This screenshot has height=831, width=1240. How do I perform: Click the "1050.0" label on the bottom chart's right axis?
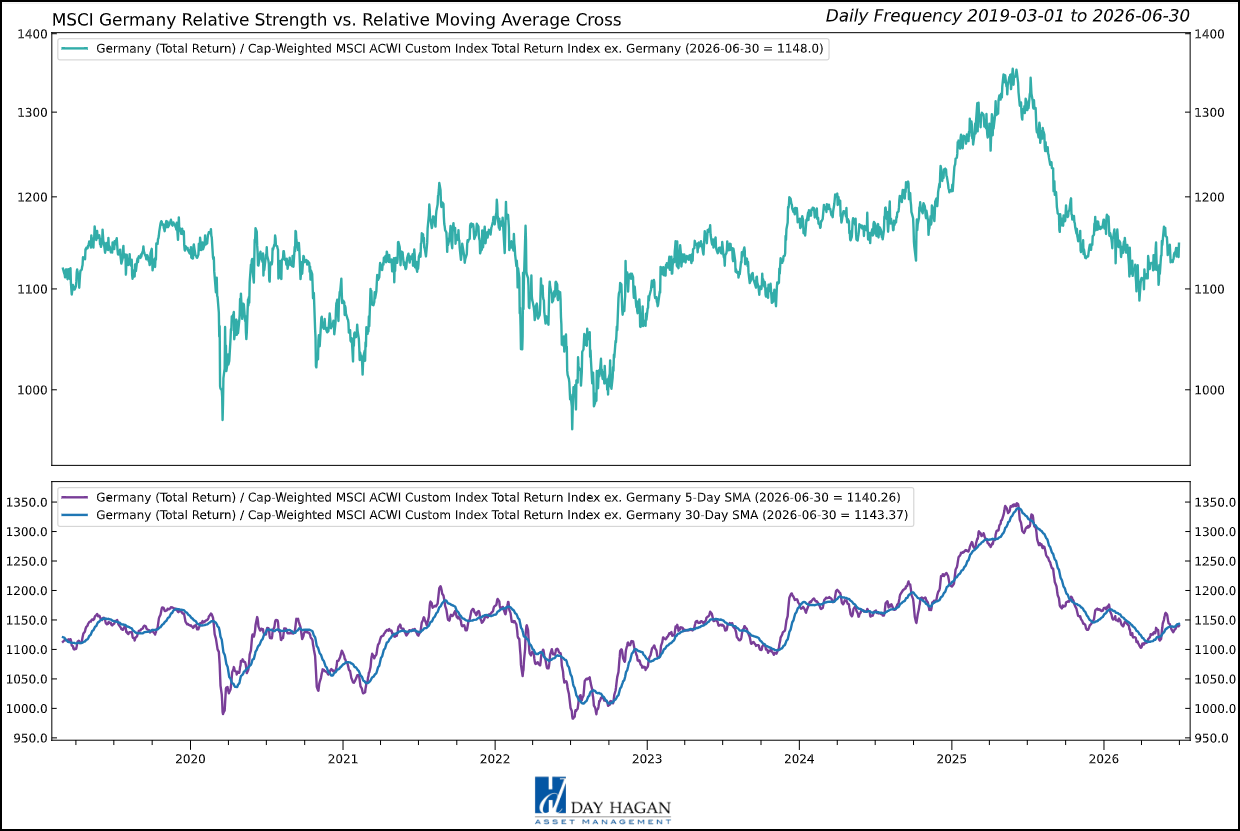click(1215, 680)
